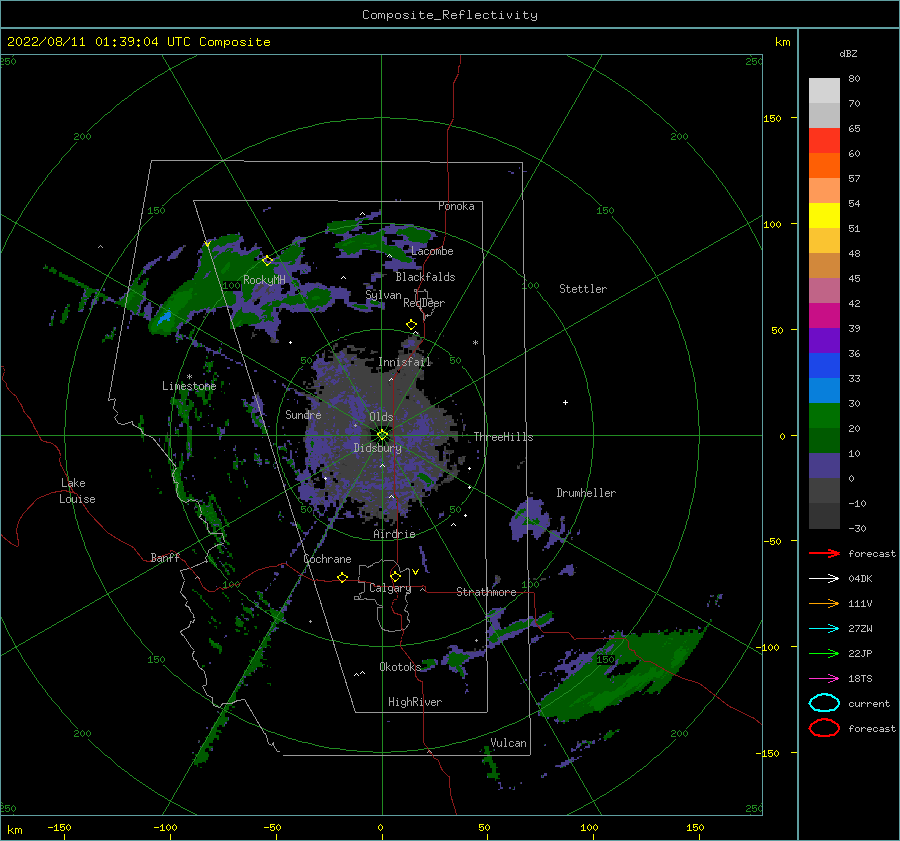Click the asterisk marker above Limestone
900x841 pixels.
pos(189,377)
